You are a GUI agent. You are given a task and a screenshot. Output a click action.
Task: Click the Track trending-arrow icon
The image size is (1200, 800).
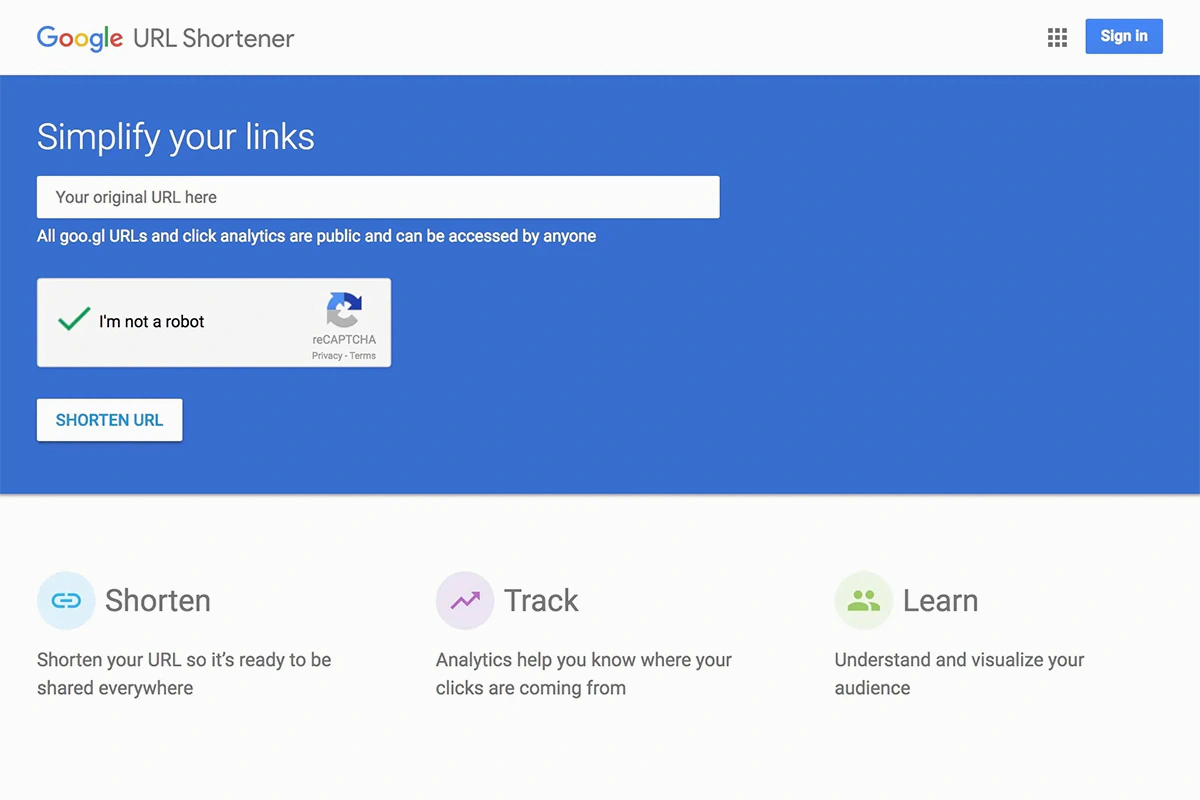click(x=465, y=601)
